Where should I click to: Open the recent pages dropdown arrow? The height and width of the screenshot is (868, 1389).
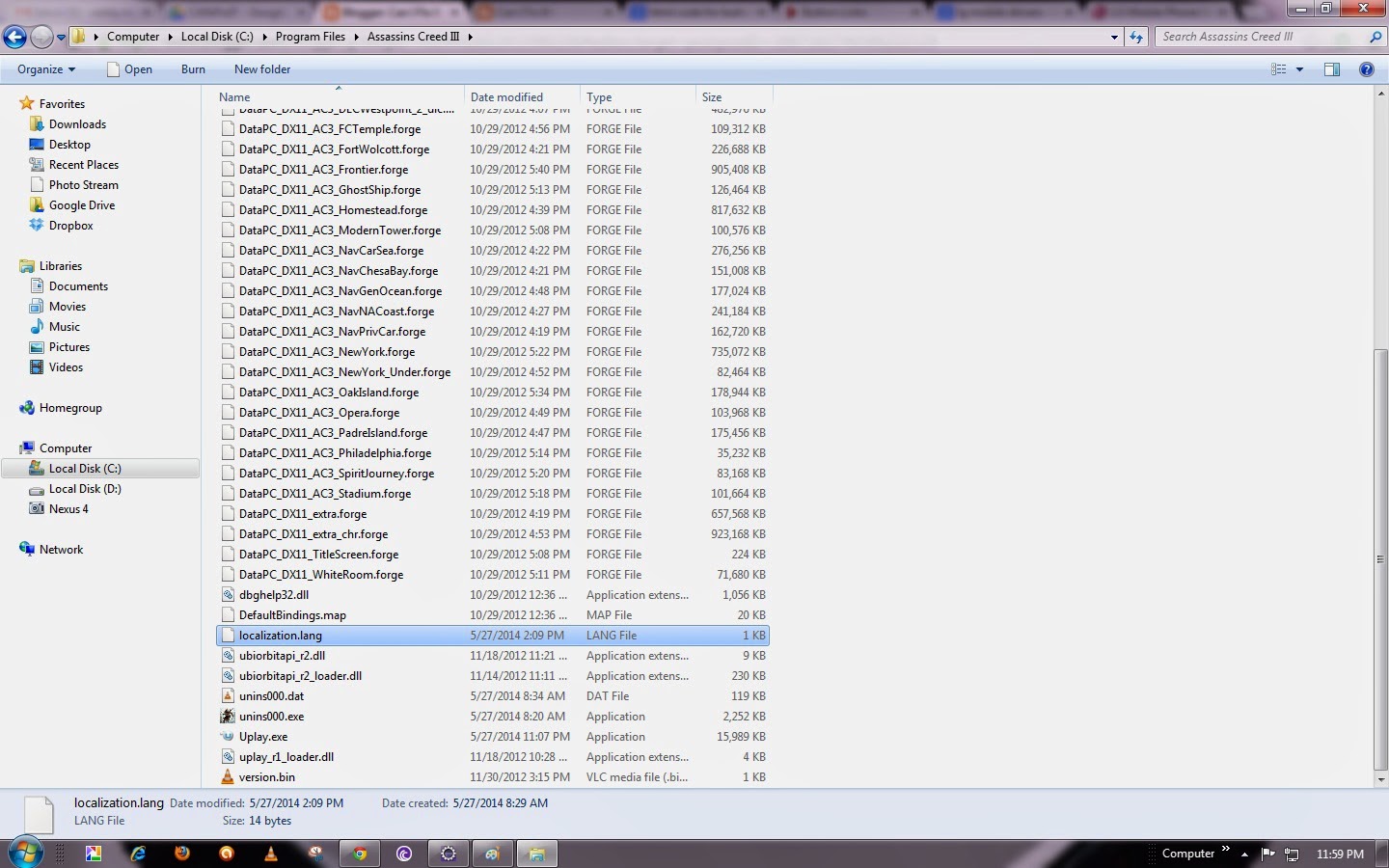click(x=61, y=38)
